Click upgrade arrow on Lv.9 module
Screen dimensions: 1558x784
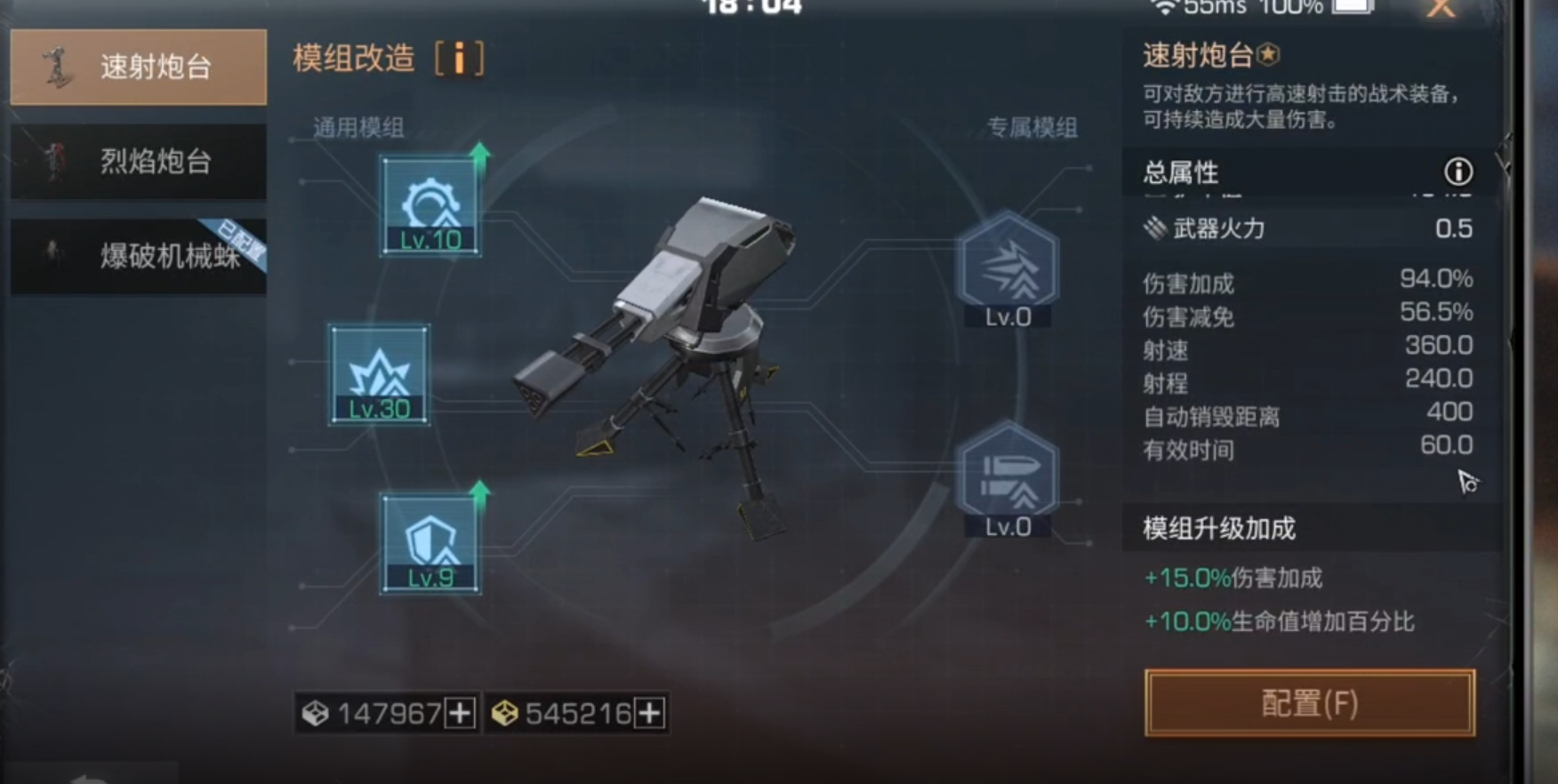coord(480,493)
